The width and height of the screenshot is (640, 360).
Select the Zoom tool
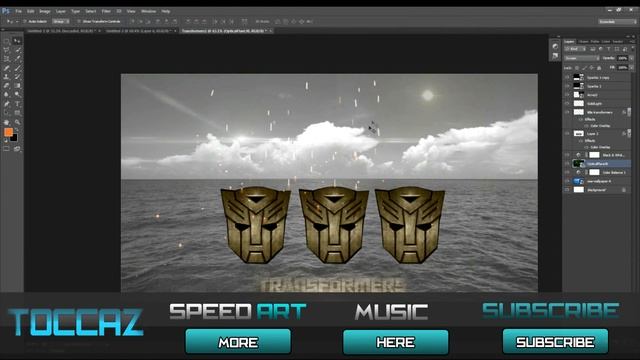tap(17, 122)
